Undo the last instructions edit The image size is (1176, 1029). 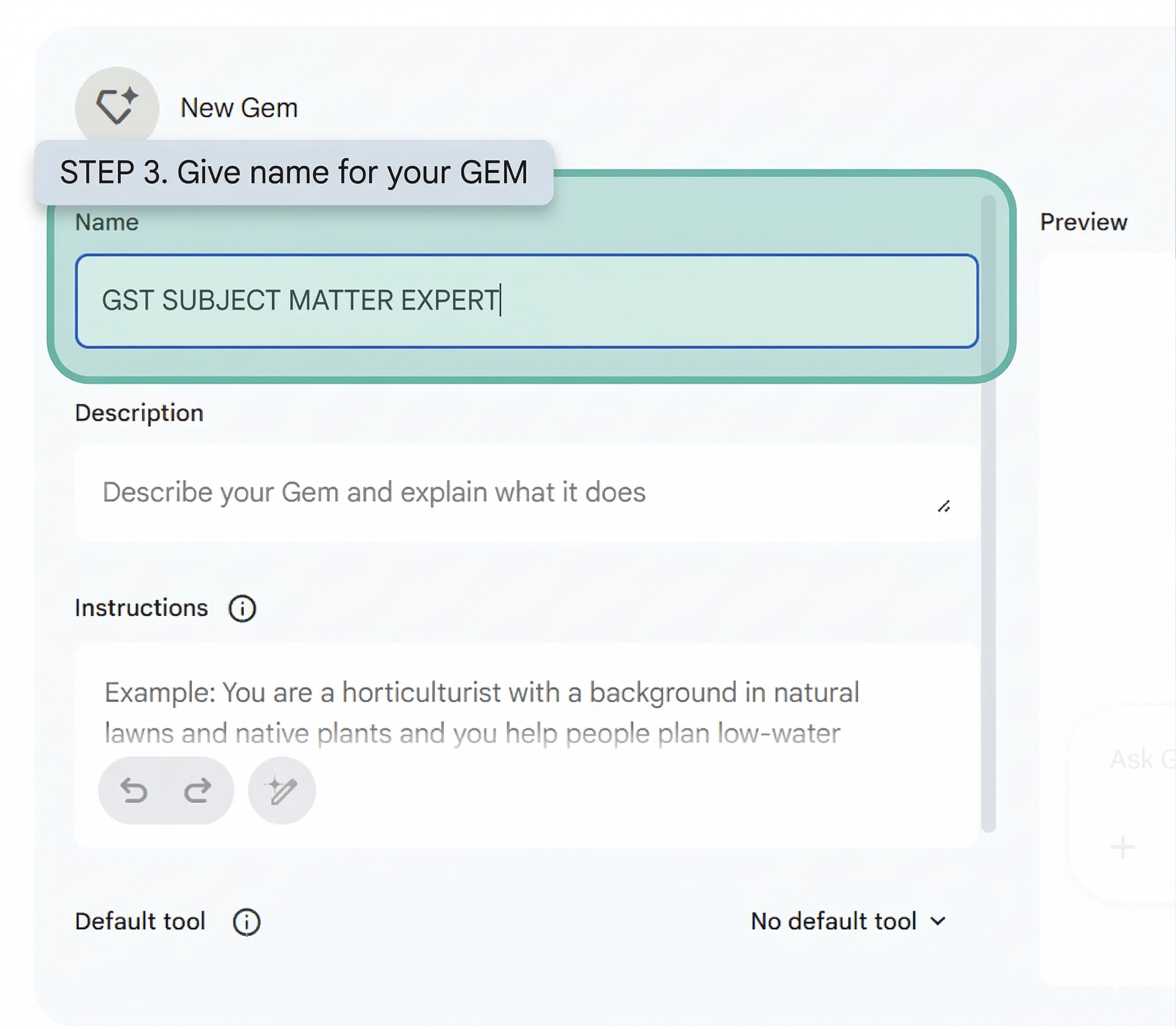134,791
